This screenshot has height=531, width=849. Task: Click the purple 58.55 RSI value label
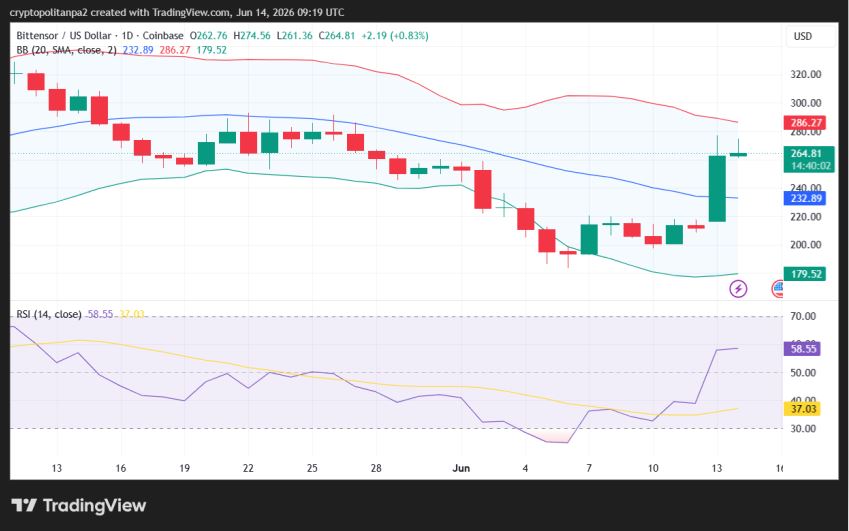(803, 349)
